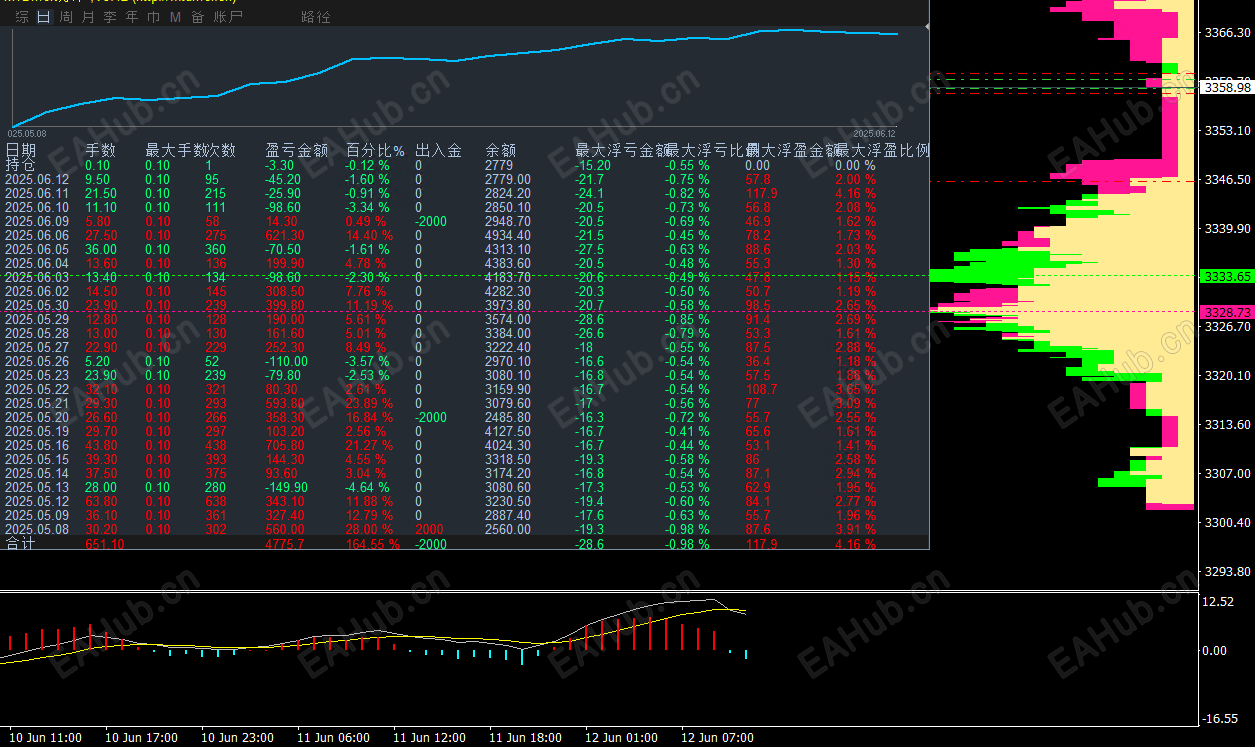The width and height of the screenshot is (1255, 747).
Task: Click time axis label 10 Jun 11:00
Action: [45, 738]
